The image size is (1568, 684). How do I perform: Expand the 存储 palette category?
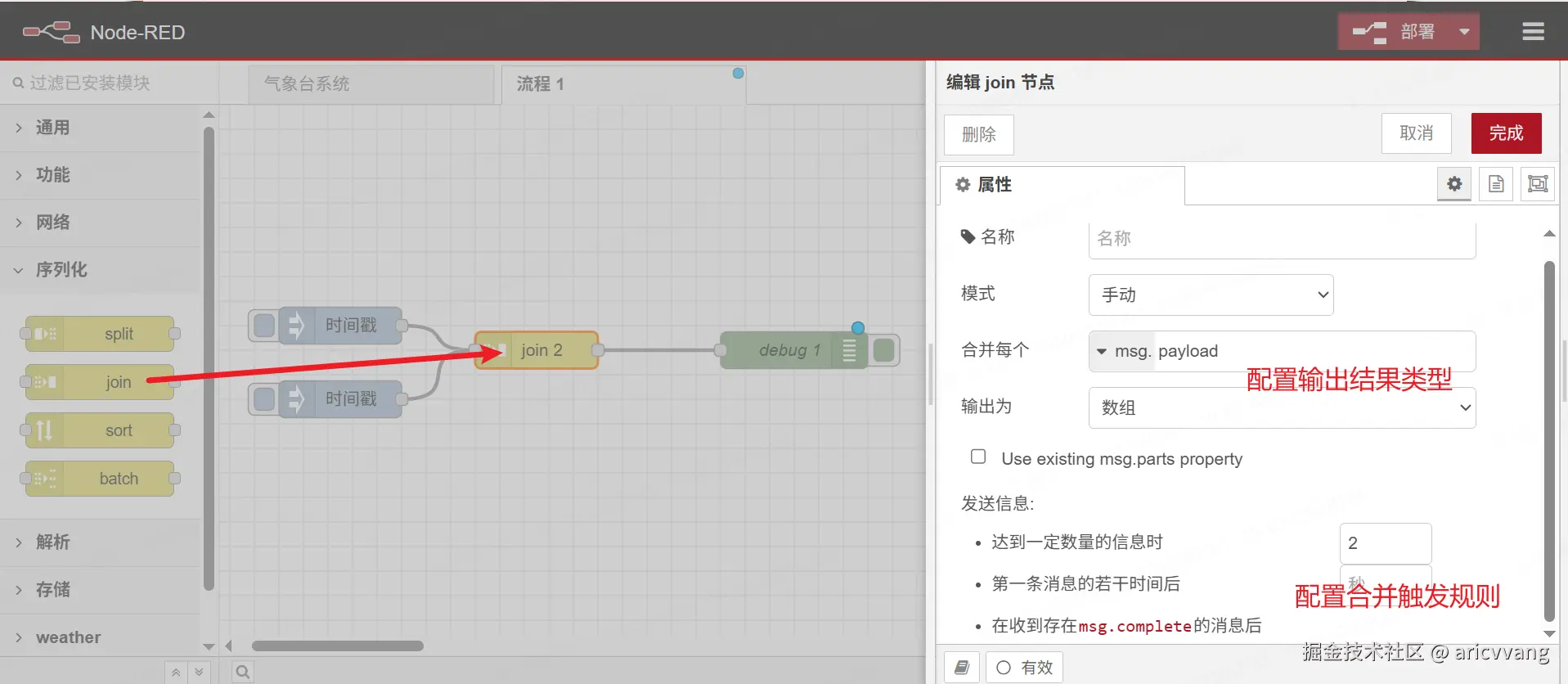(100, 590)
